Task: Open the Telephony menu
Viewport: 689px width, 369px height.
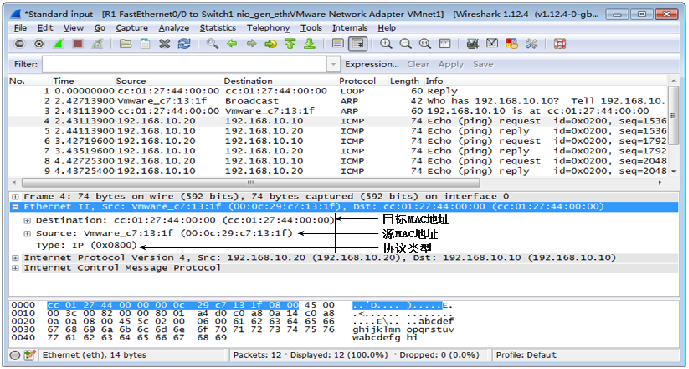Action: (268, 28)
